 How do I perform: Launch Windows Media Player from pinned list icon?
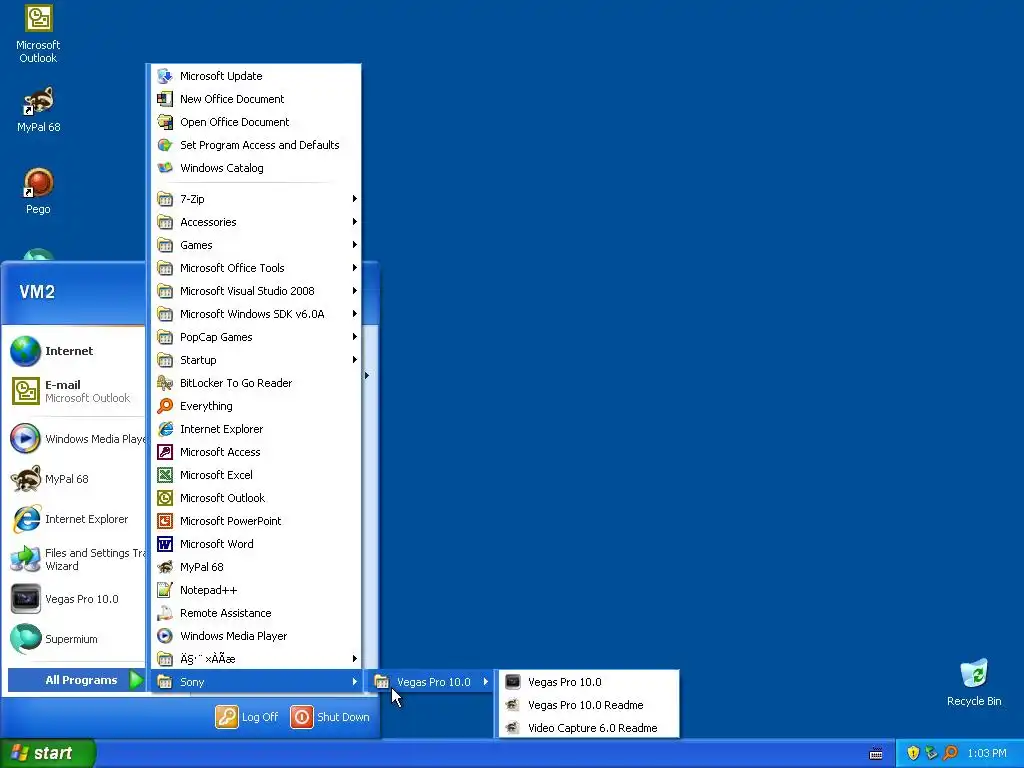pos(25,439)
